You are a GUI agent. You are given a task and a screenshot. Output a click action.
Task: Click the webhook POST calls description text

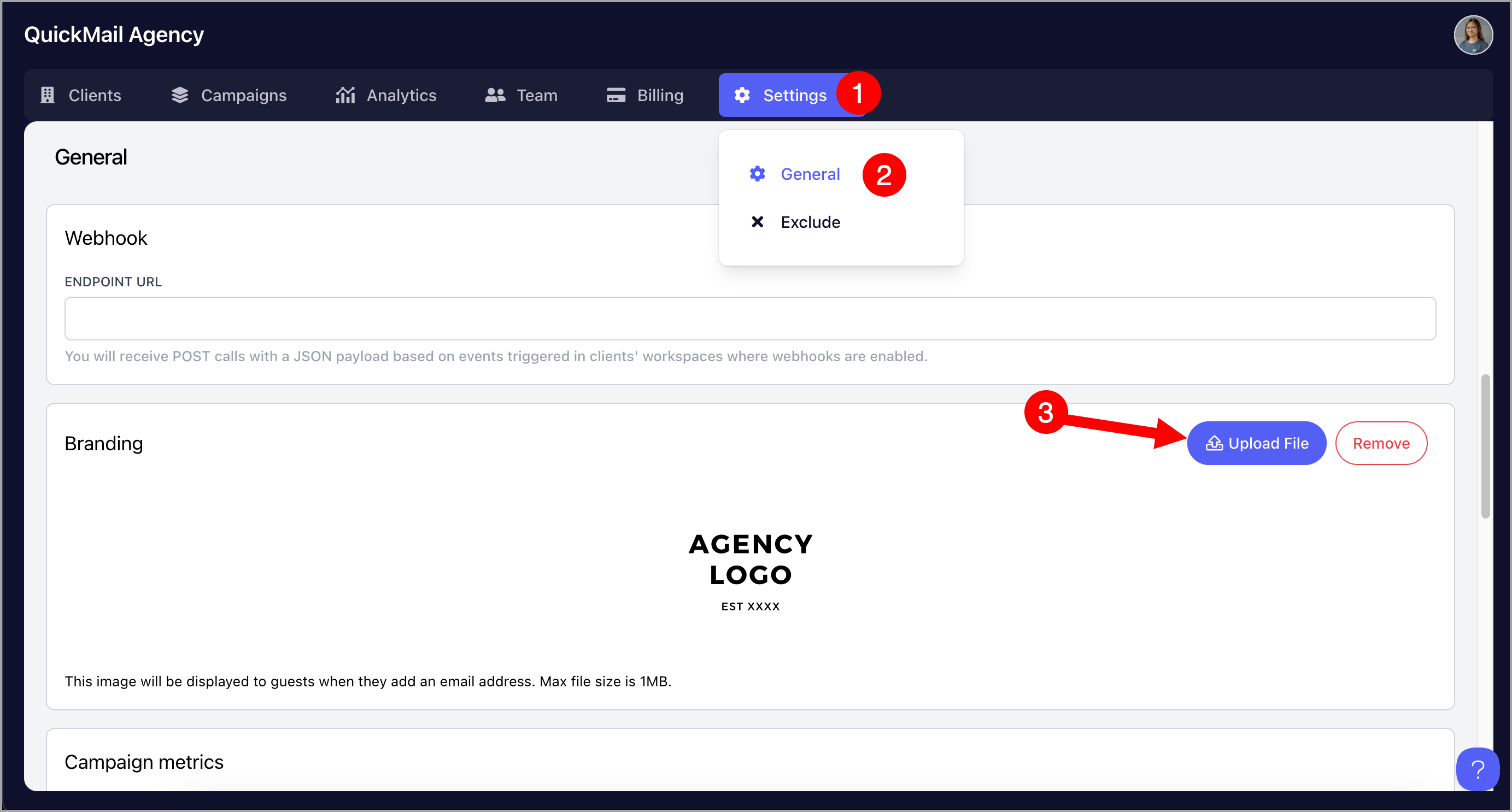click(496, 356)
